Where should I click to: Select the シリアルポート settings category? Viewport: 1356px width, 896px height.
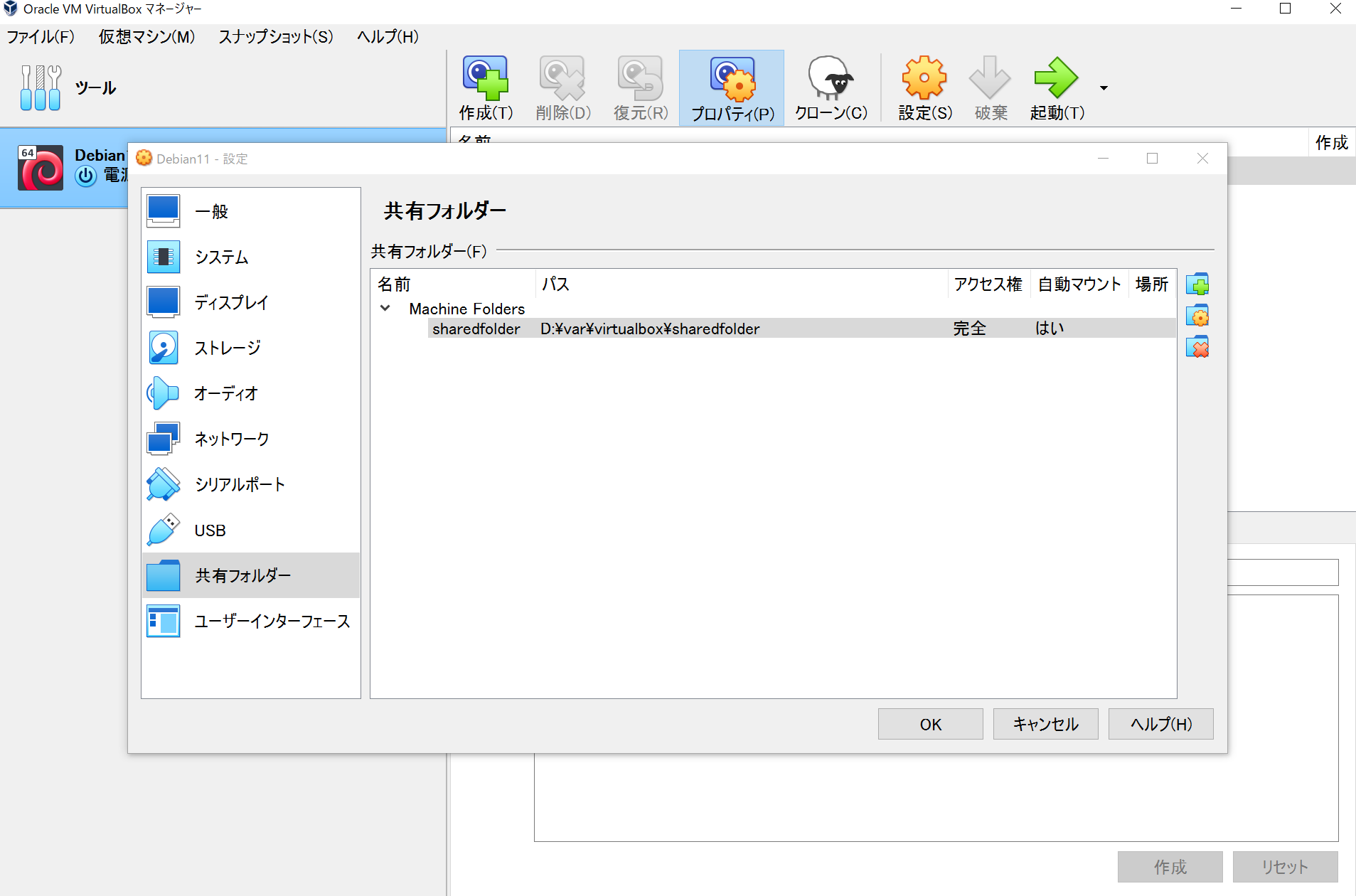251,484
